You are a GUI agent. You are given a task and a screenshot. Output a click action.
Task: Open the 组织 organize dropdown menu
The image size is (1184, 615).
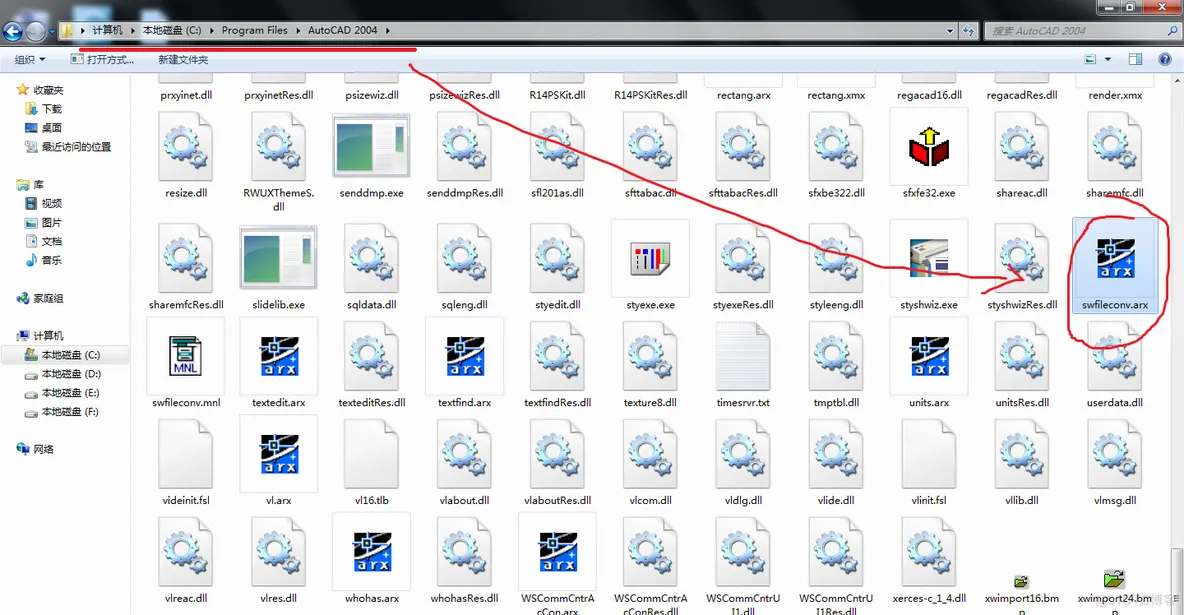[x=30, y=59]
